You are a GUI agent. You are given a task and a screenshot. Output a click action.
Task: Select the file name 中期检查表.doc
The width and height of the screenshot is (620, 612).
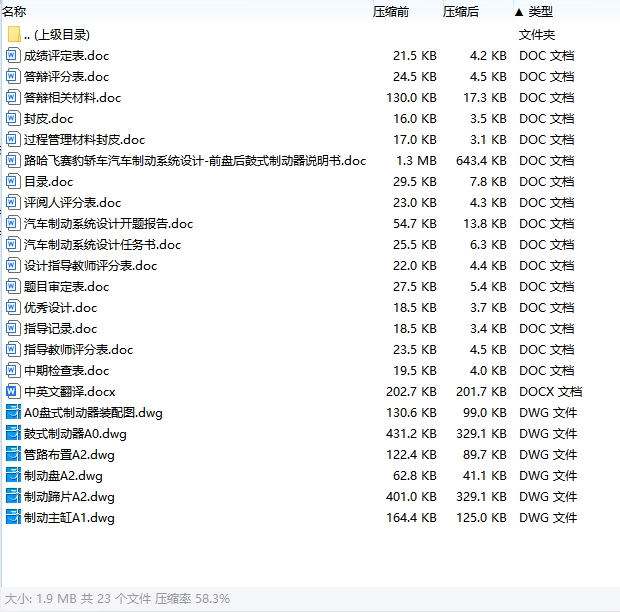click(66, 370)
